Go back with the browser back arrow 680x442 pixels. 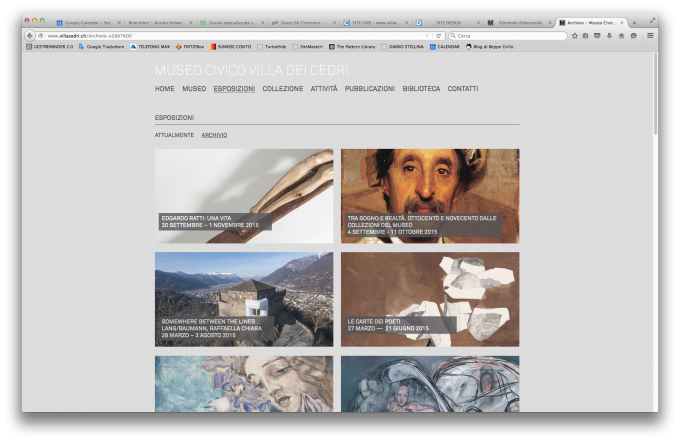coord(29,36)
